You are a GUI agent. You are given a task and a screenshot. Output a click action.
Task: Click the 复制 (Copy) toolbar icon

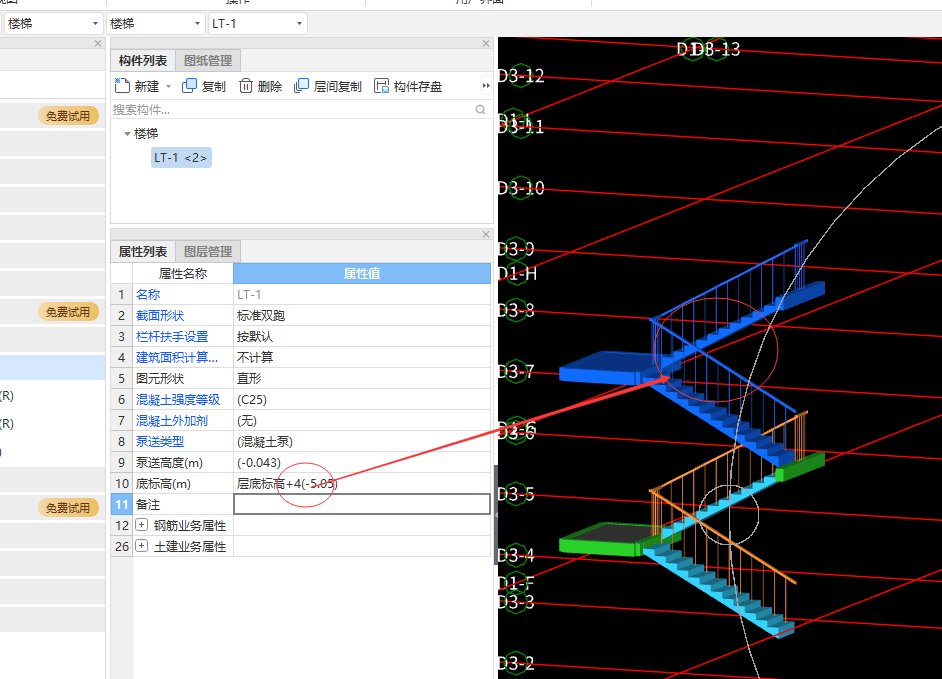click(189, 86)
